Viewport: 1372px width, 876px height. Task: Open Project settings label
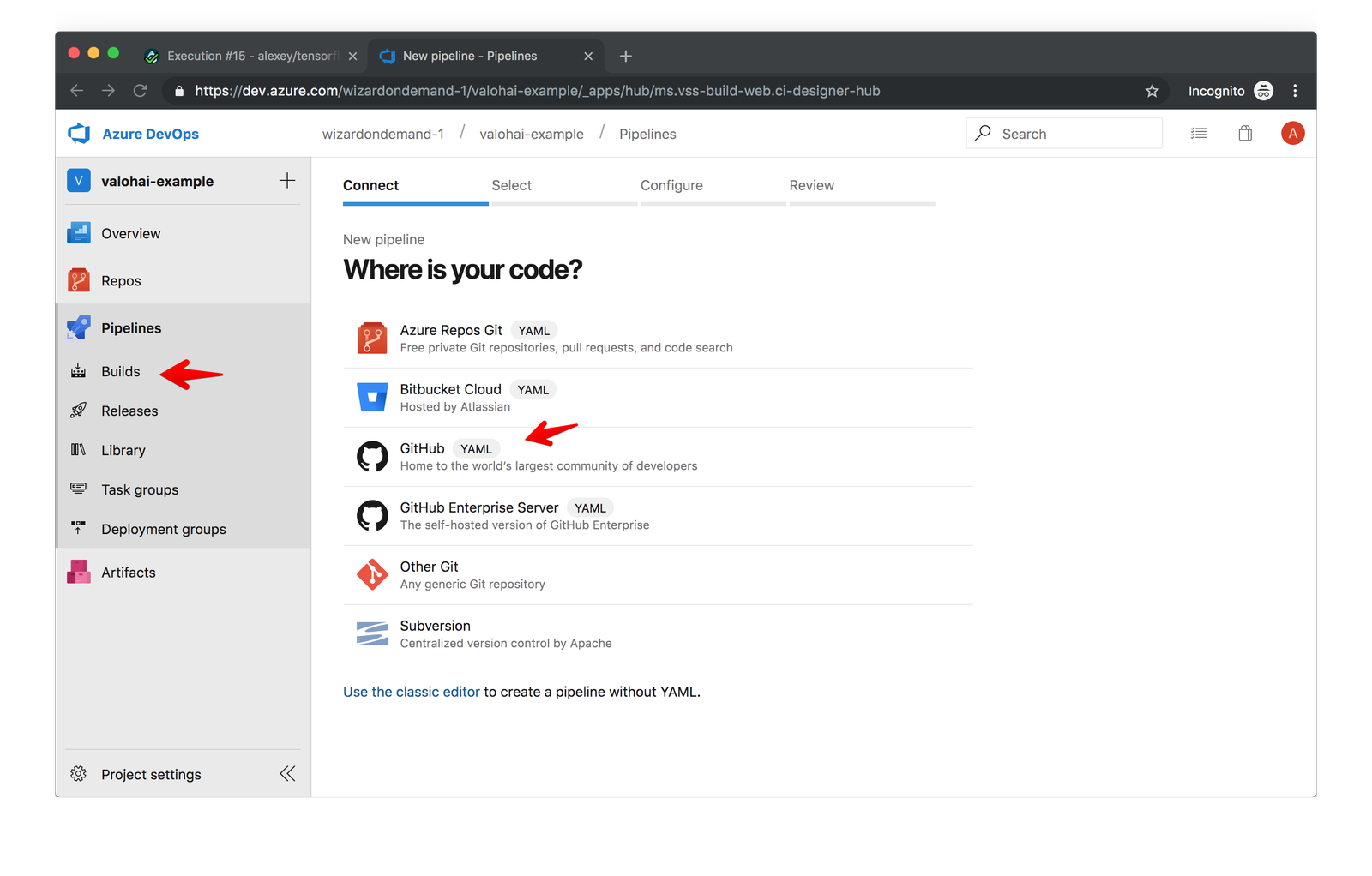point(151,774)
